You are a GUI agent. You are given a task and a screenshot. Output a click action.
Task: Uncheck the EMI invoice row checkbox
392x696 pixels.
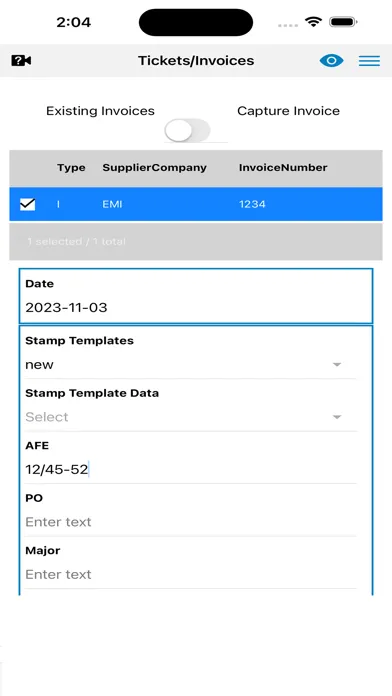pyautogui.click(x=28, y=204)
